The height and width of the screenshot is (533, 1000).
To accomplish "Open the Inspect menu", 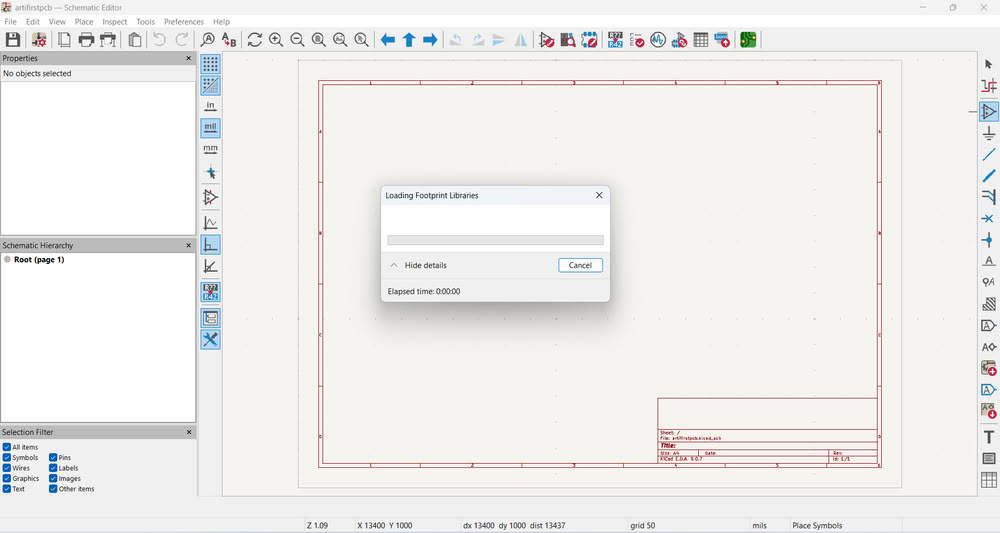I will [115, 22].
